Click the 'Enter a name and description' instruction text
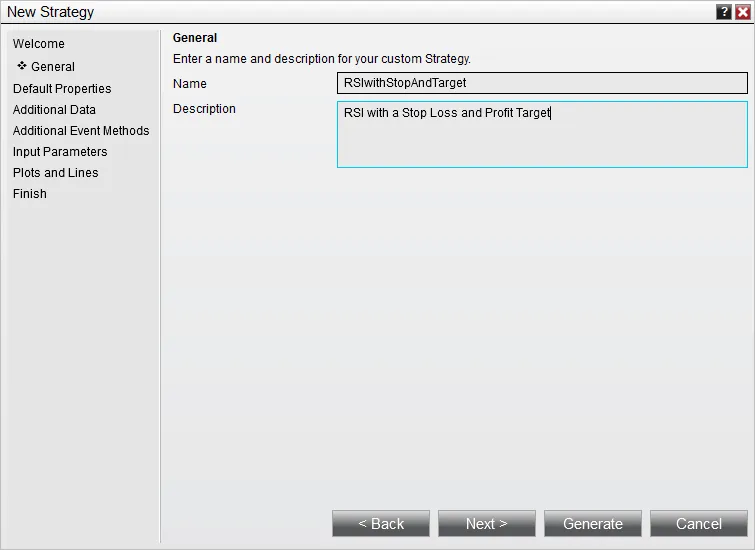This screenshot has width=755, height=550. (x=322, y=59)
